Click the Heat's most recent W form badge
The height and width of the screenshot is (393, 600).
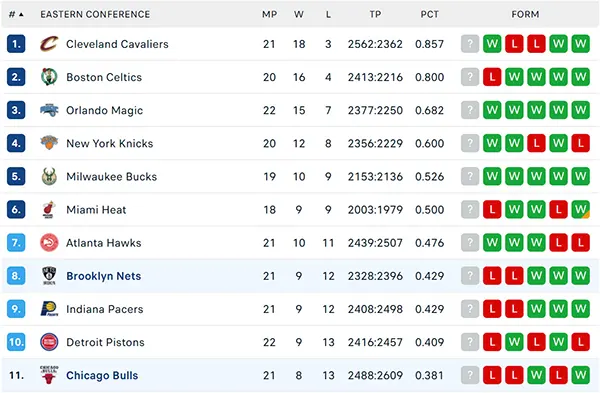pyautogui.click(x=580, y=209)
